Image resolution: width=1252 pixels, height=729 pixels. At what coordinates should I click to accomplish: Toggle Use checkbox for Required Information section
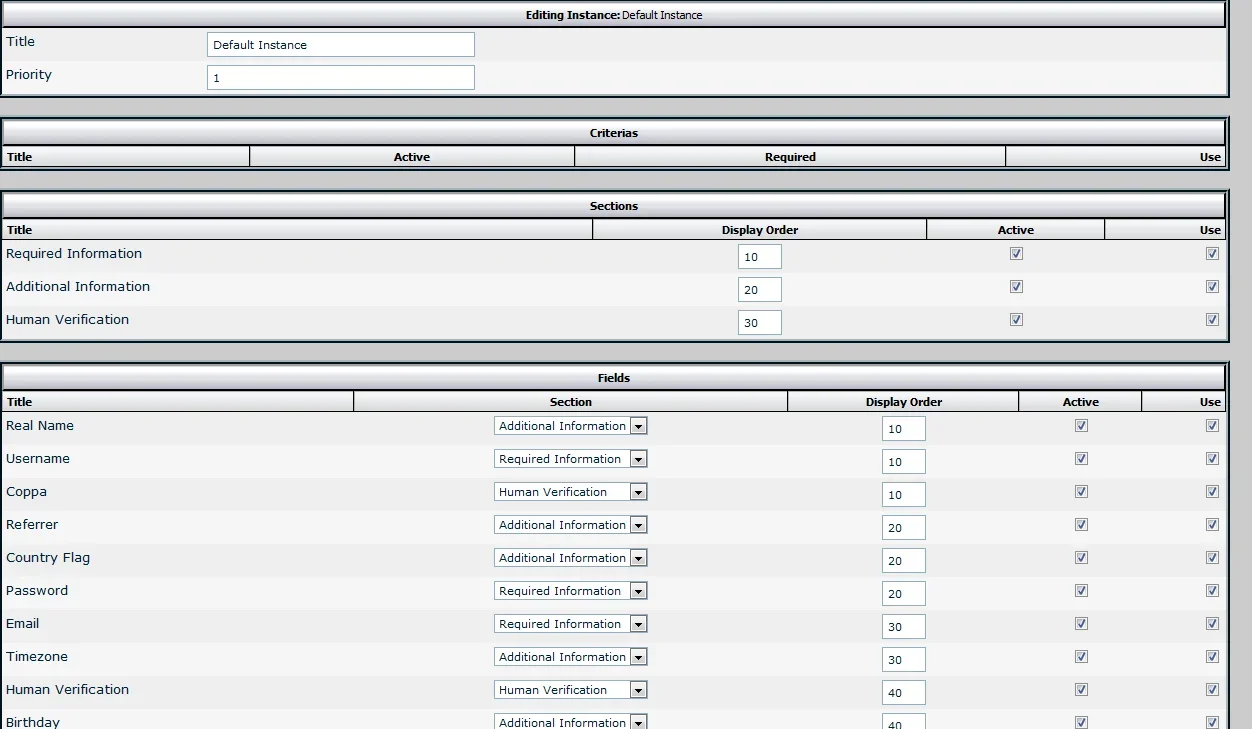coord(1212,254)
